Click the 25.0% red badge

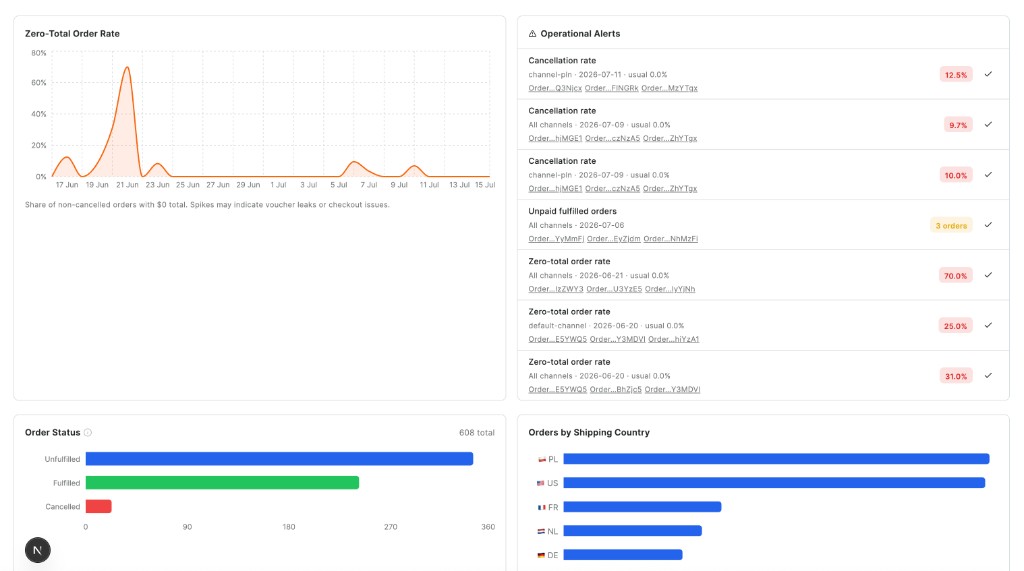click(x=956, y=326)
